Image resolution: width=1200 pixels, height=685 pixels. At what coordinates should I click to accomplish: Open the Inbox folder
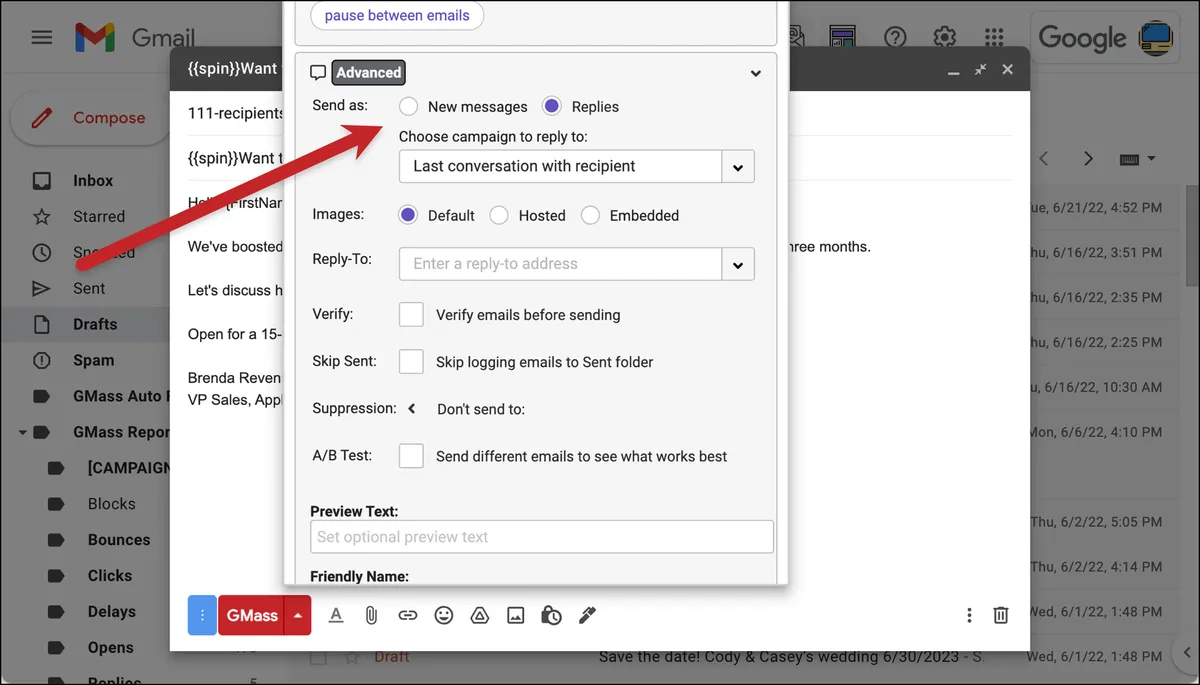coord(93,181)
